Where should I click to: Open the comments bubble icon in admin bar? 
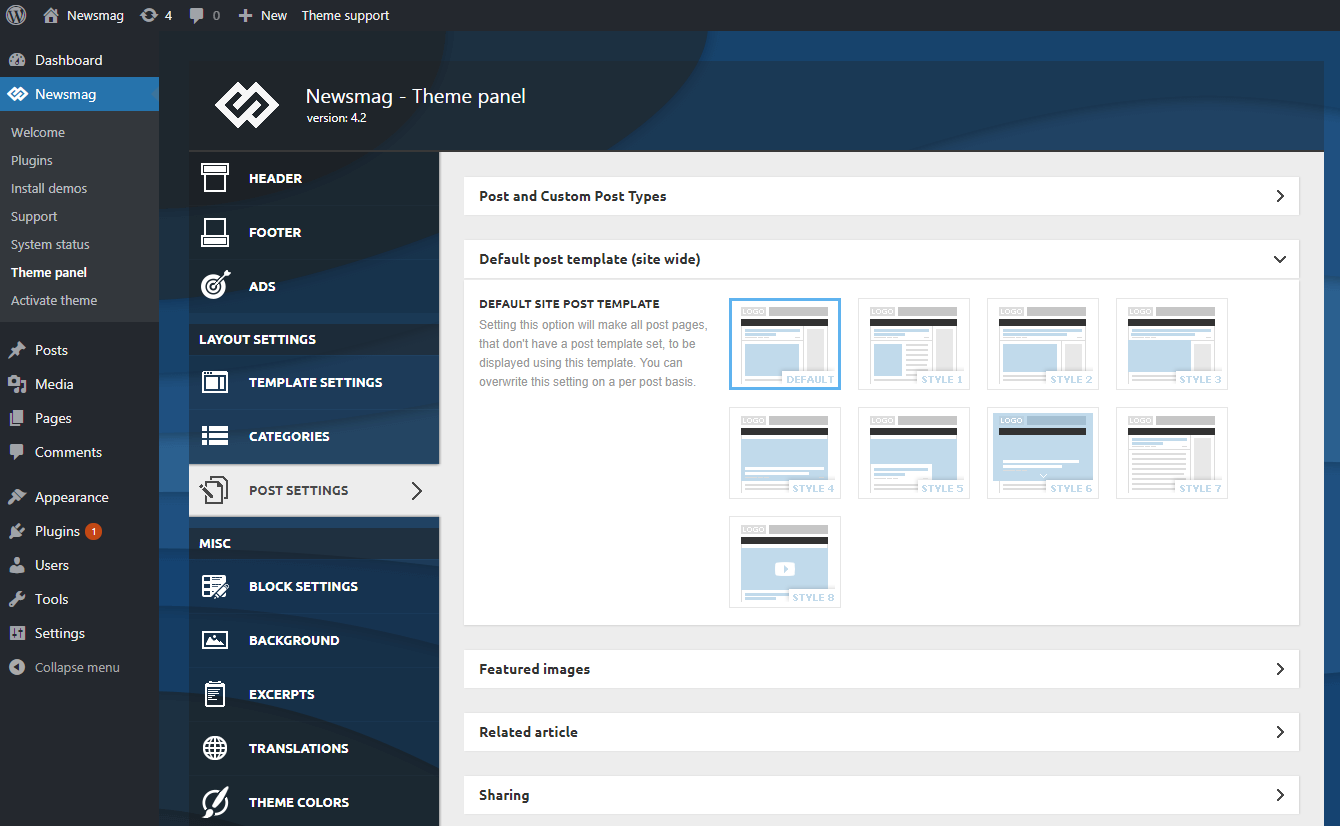point(197,15)
